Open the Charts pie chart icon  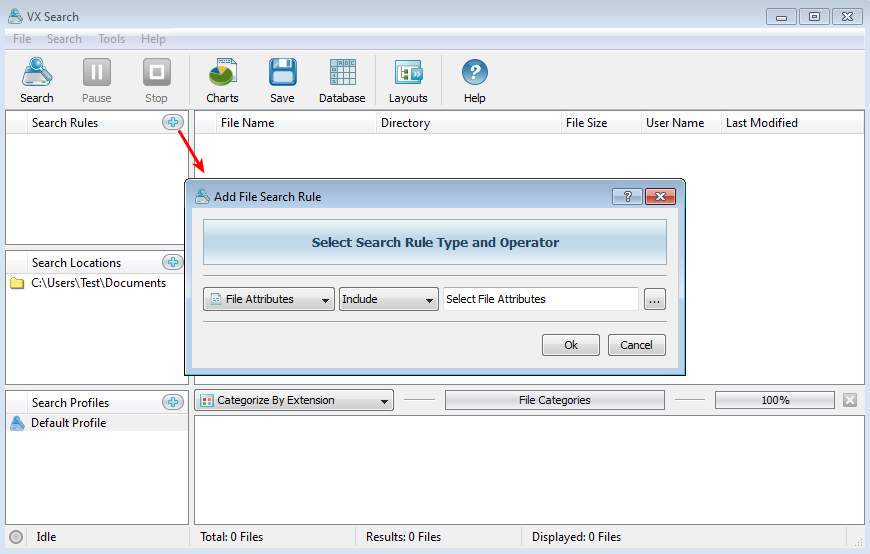222,72
